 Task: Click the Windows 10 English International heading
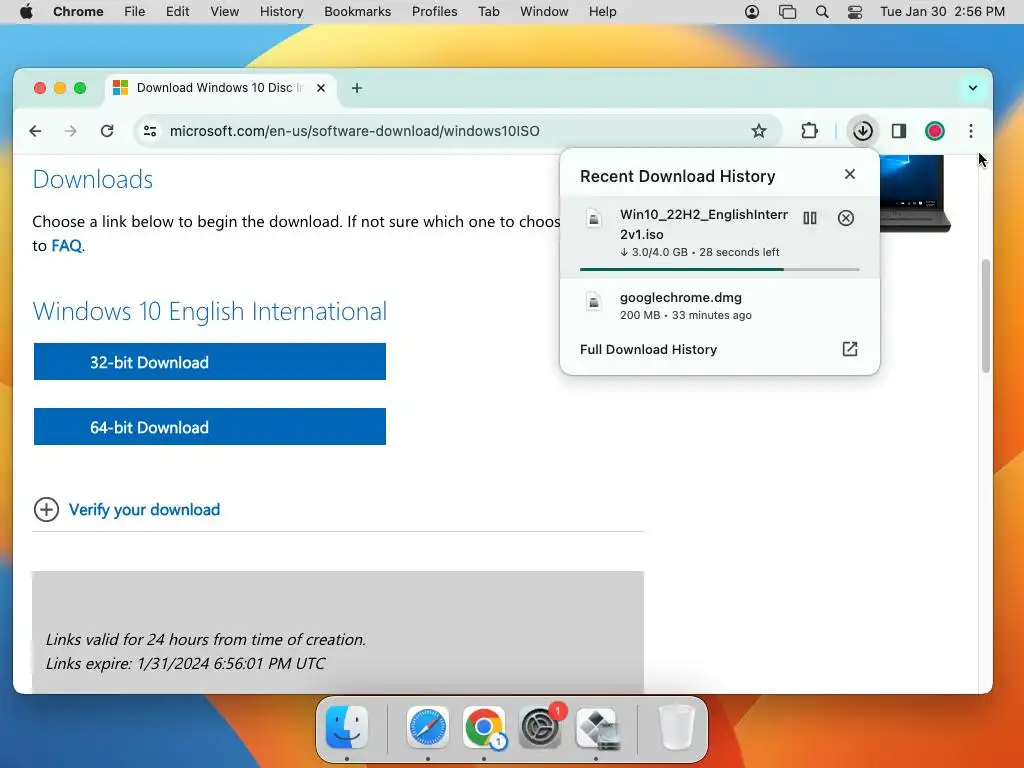pos(210,312)
